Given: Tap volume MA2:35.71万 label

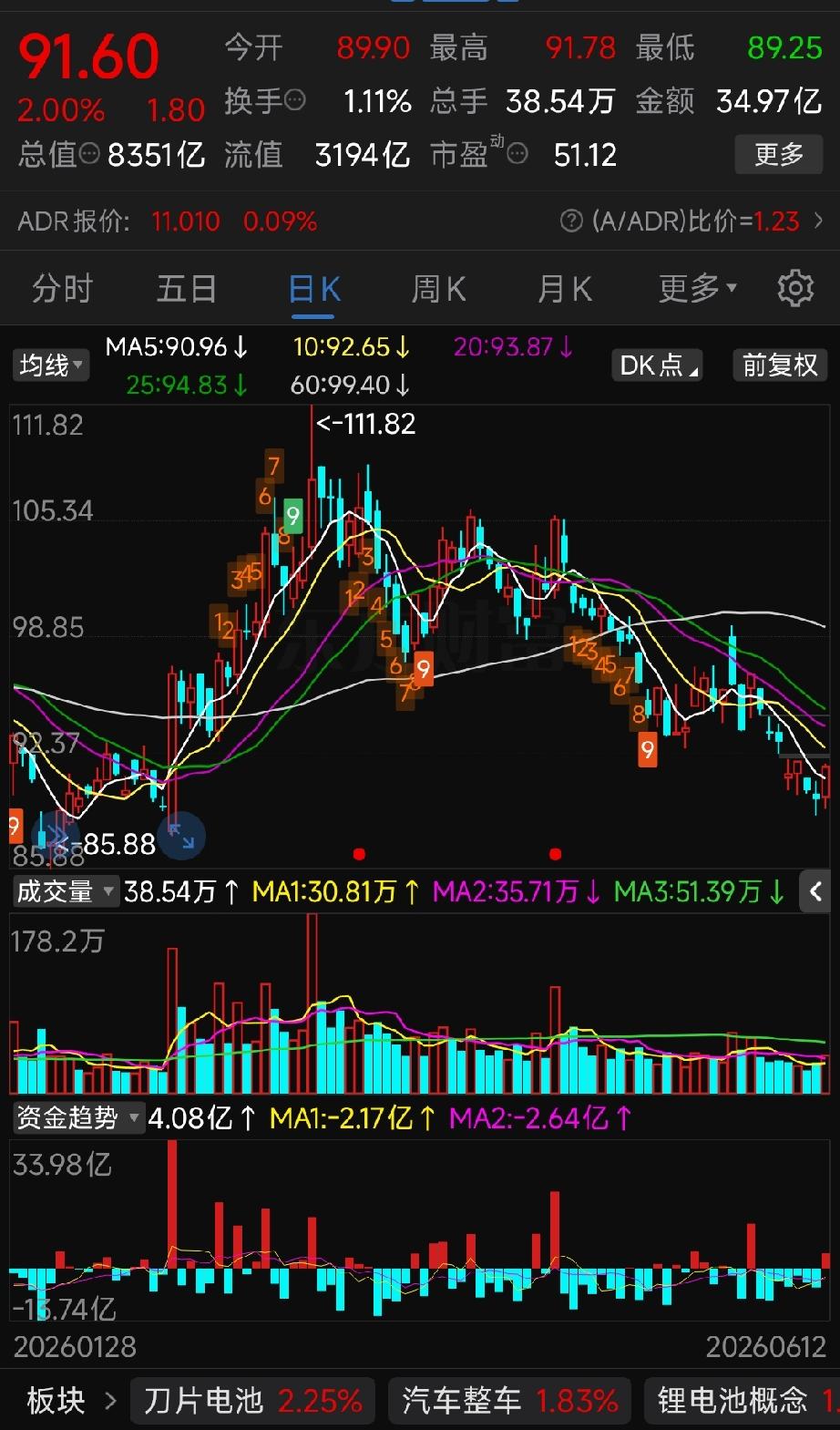Looking at the screenshot, I should click(517, 890).
